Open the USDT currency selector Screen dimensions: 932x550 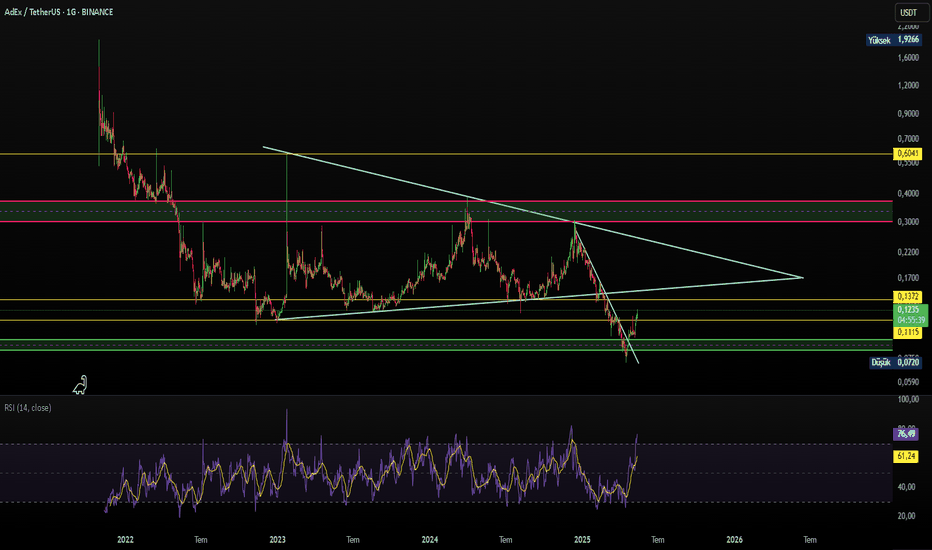908,12
